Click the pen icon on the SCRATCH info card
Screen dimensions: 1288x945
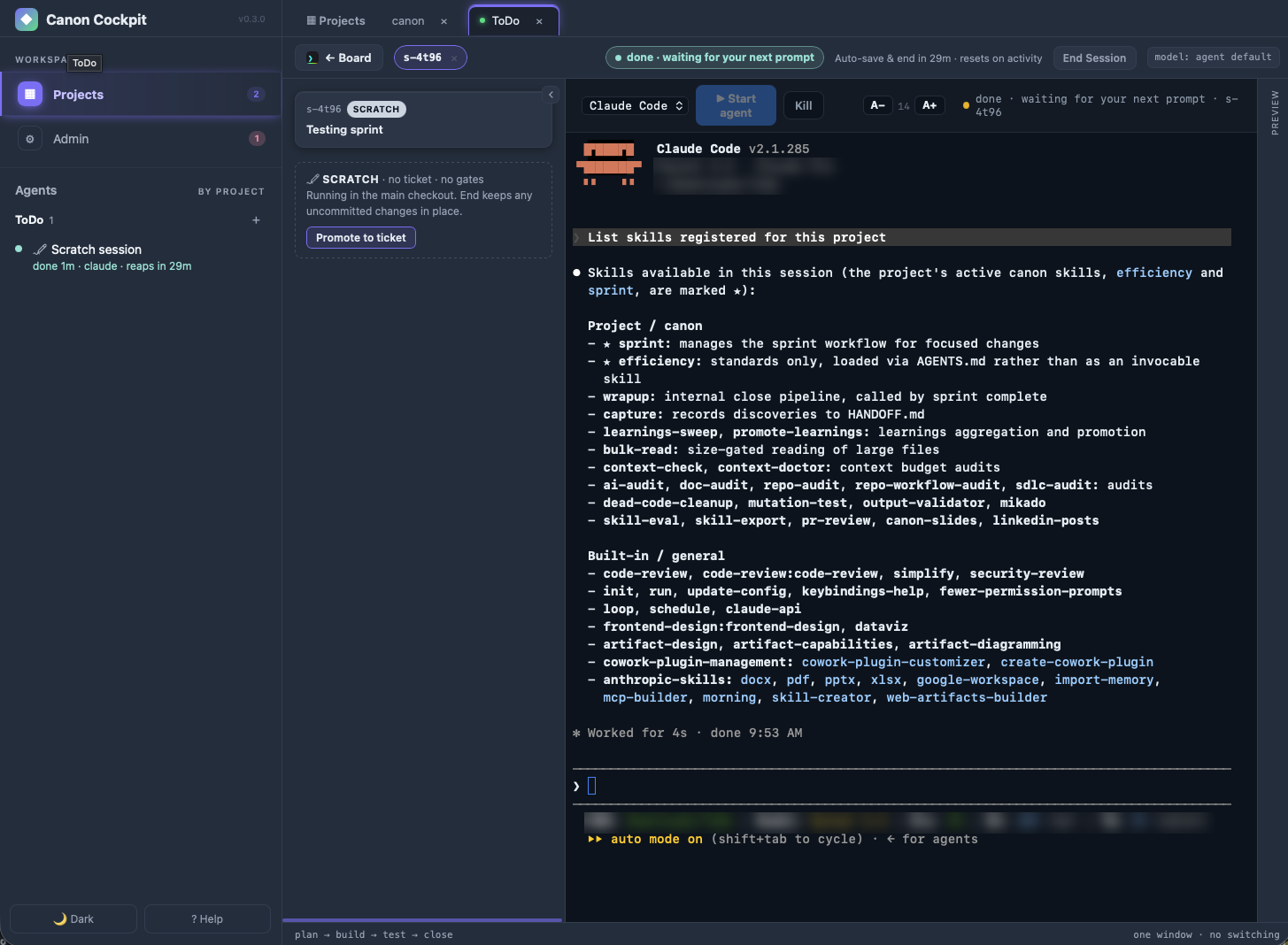click(x=312, y=180)
